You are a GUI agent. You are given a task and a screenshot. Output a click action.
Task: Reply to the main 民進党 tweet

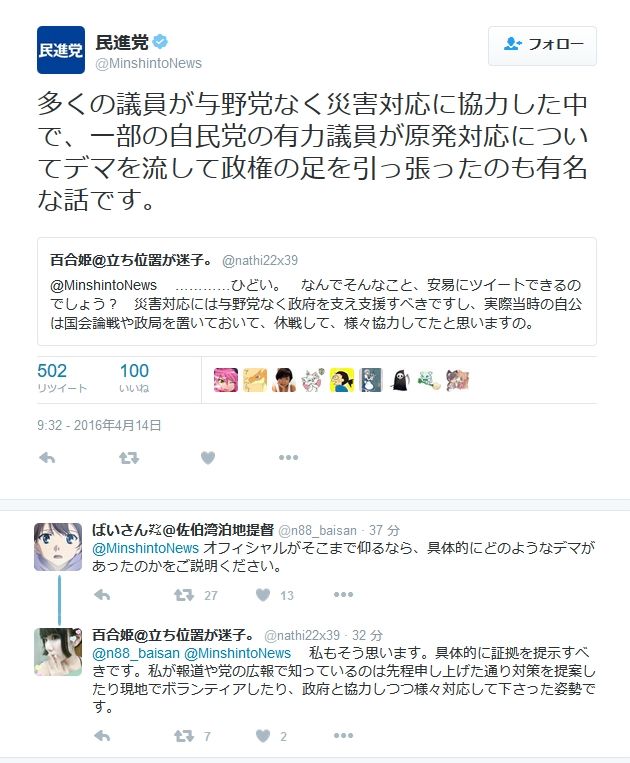pyautogui.click(x=47, y=457)
